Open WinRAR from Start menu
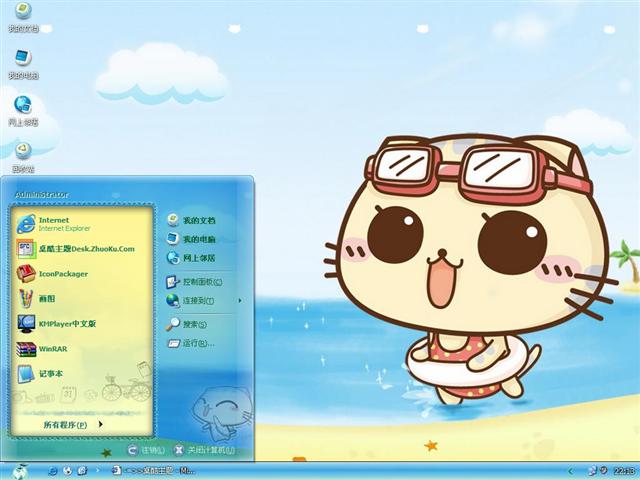The image size is (640, 480). pos(42,349)
